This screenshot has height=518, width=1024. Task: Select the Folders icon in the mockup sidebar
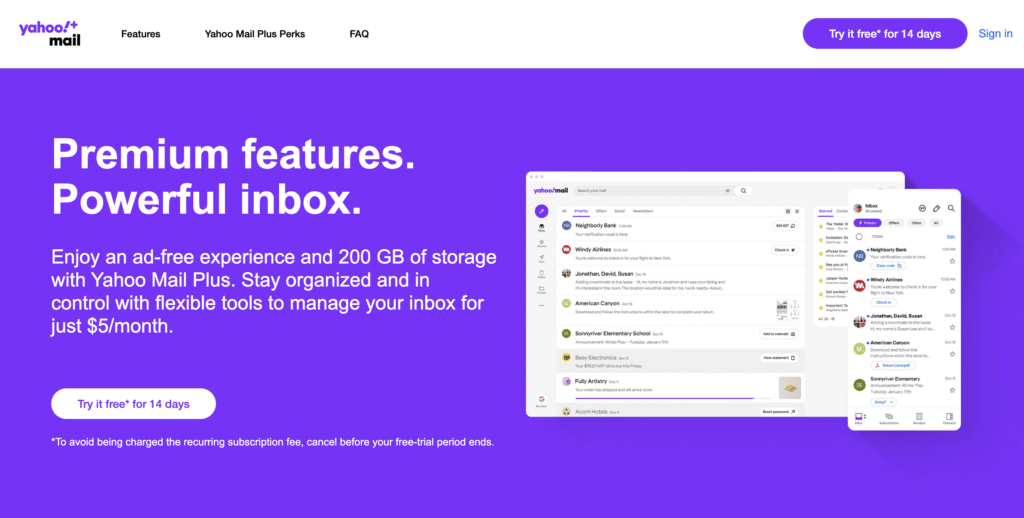coord(541,289)
